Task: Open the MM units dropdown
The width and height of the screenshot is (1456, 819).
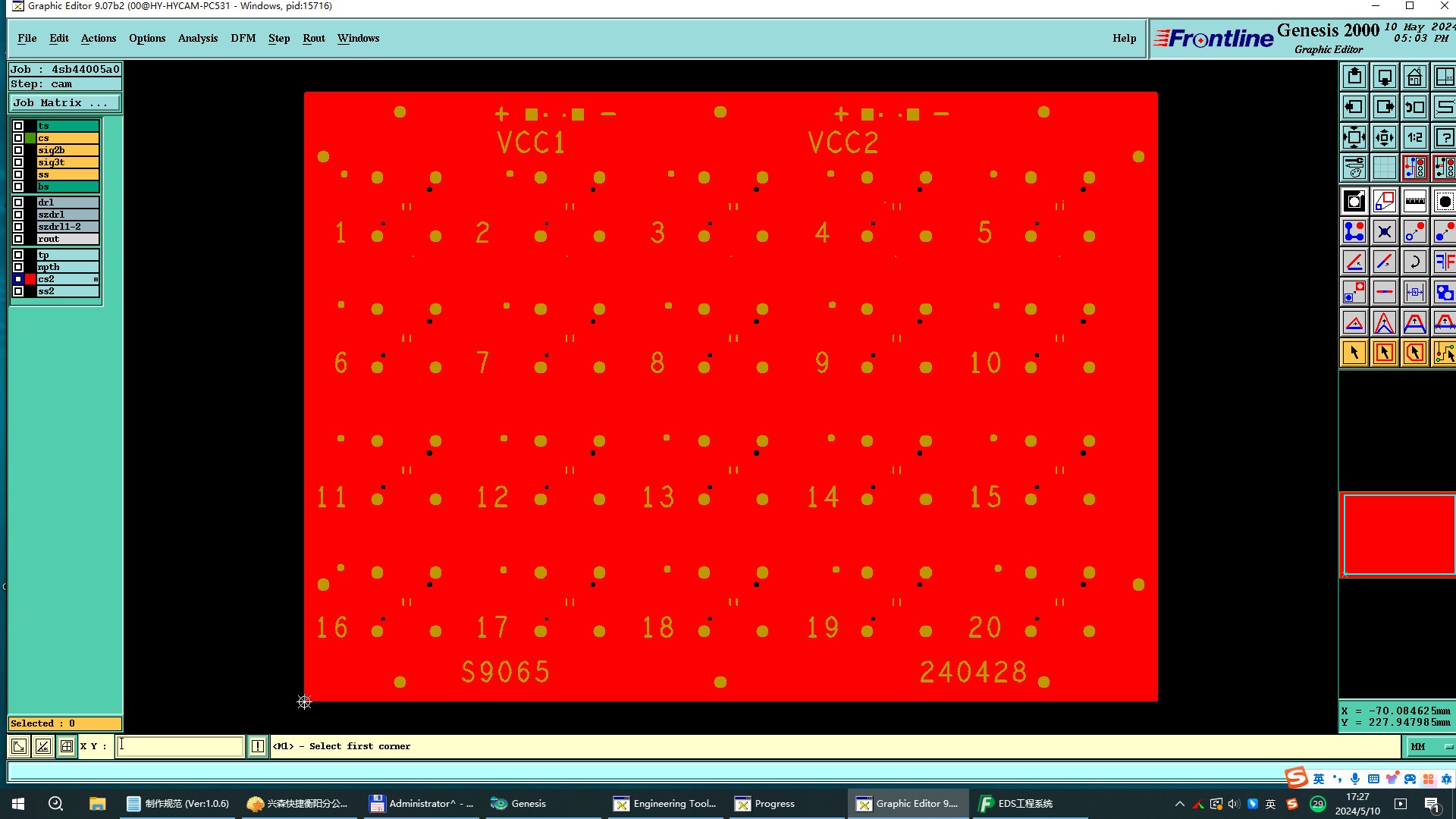Action: [x=1429, y=746]
